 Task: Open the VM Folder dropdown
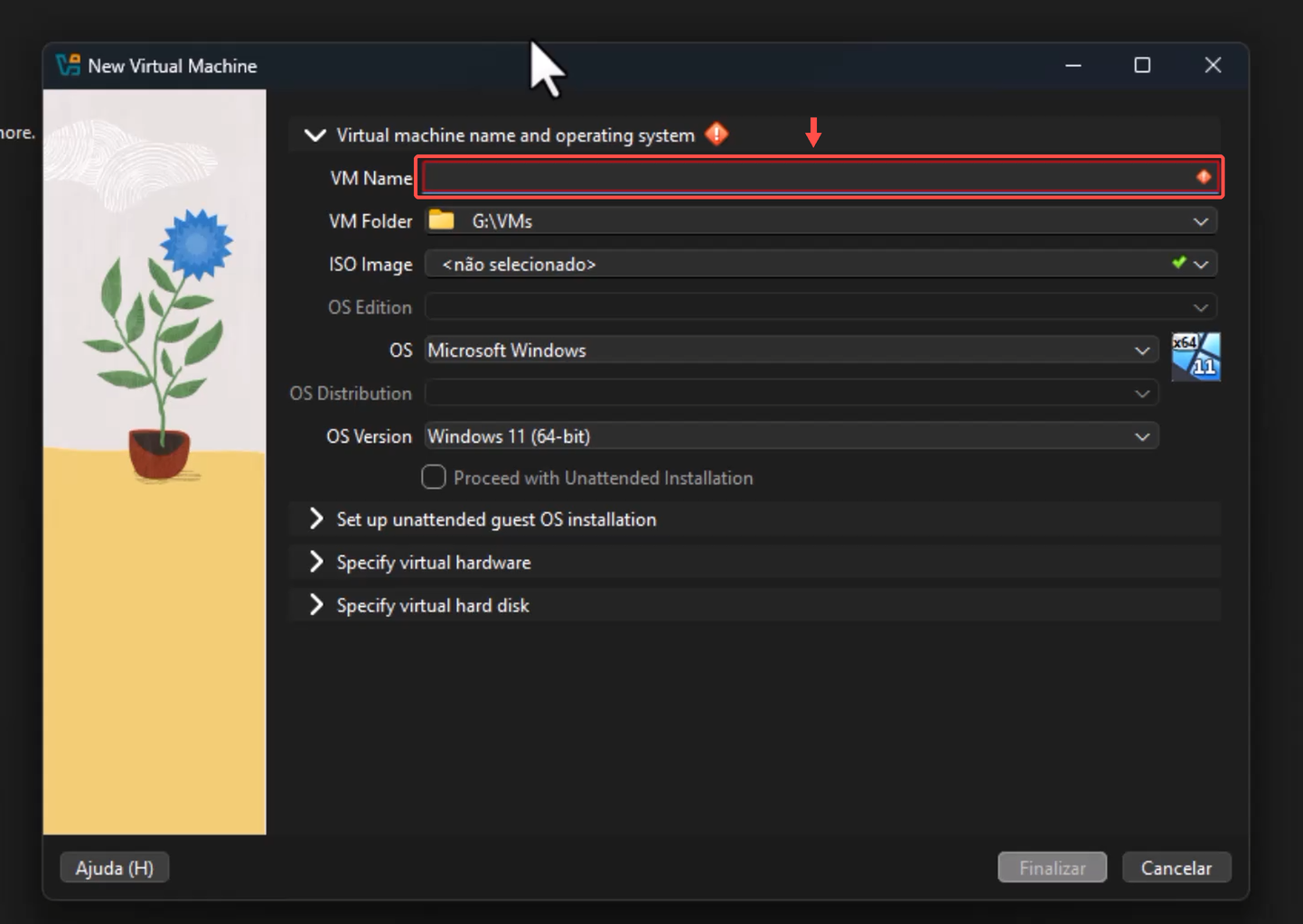(1200, 221)
